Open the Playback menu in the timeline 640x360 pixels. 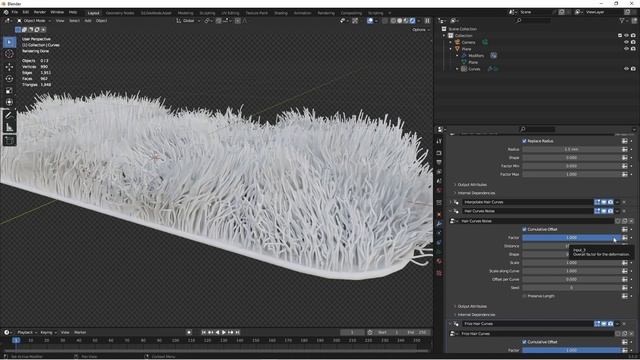pos(27,332)
